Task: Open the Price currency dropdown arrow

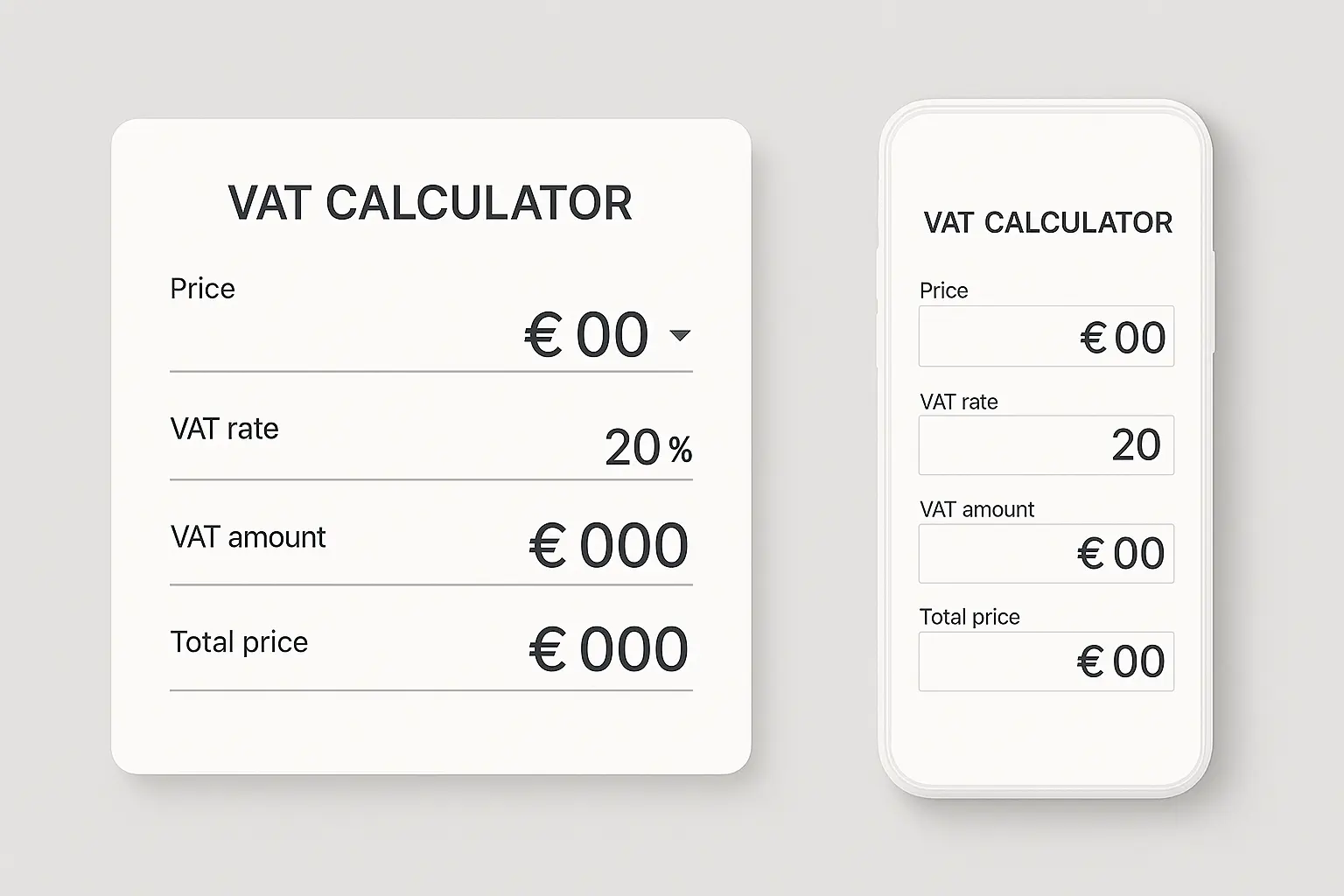Action: pos(680,335)
